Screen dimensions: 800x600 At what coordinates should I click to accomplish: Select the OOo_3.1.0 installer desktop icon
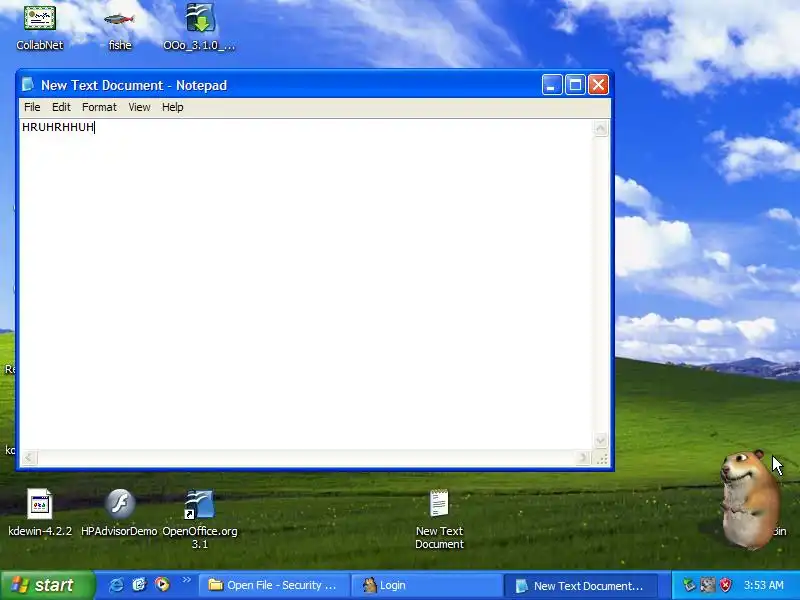pos(199,28)
